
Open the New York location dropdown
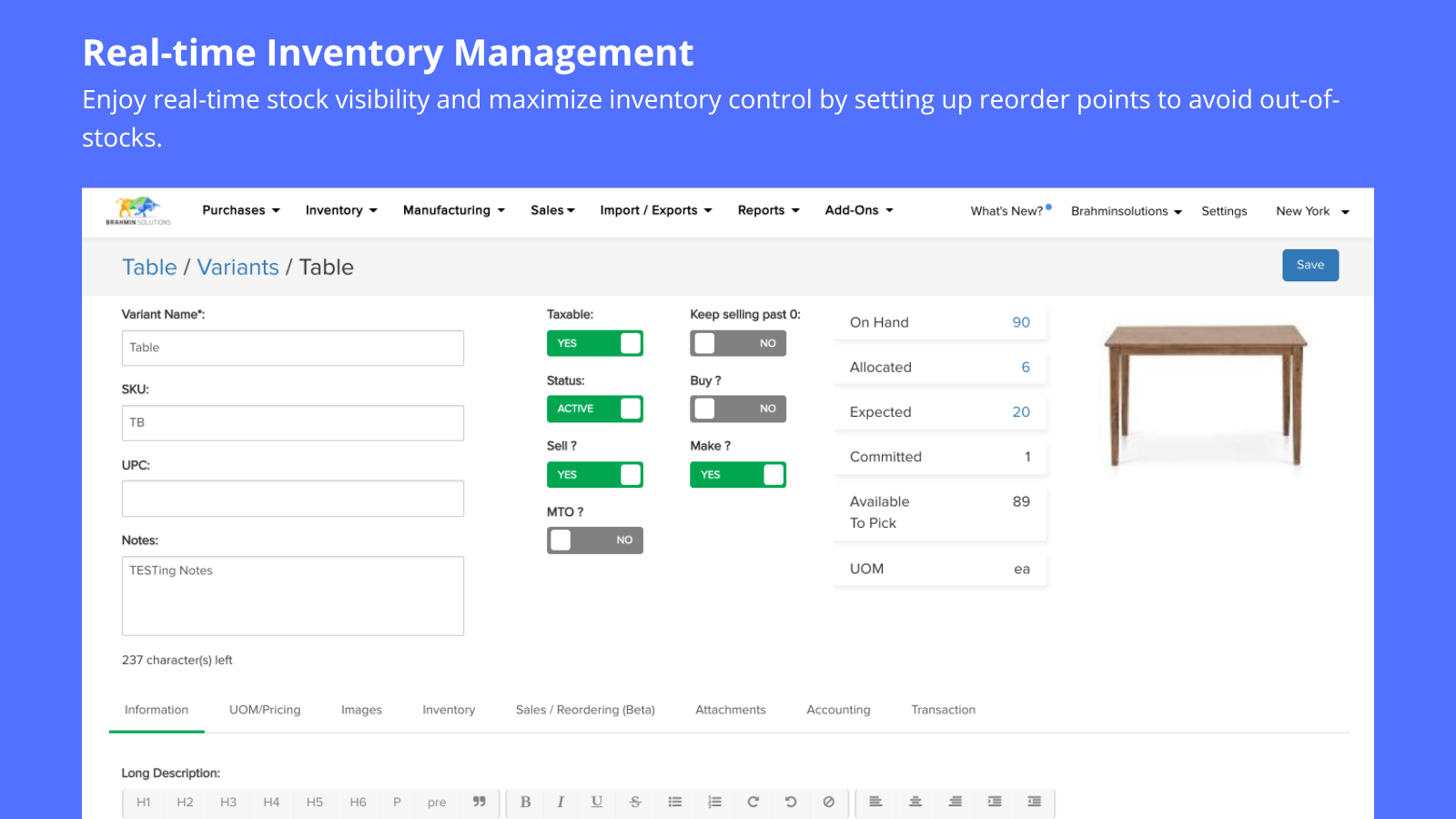(1312, 211)
